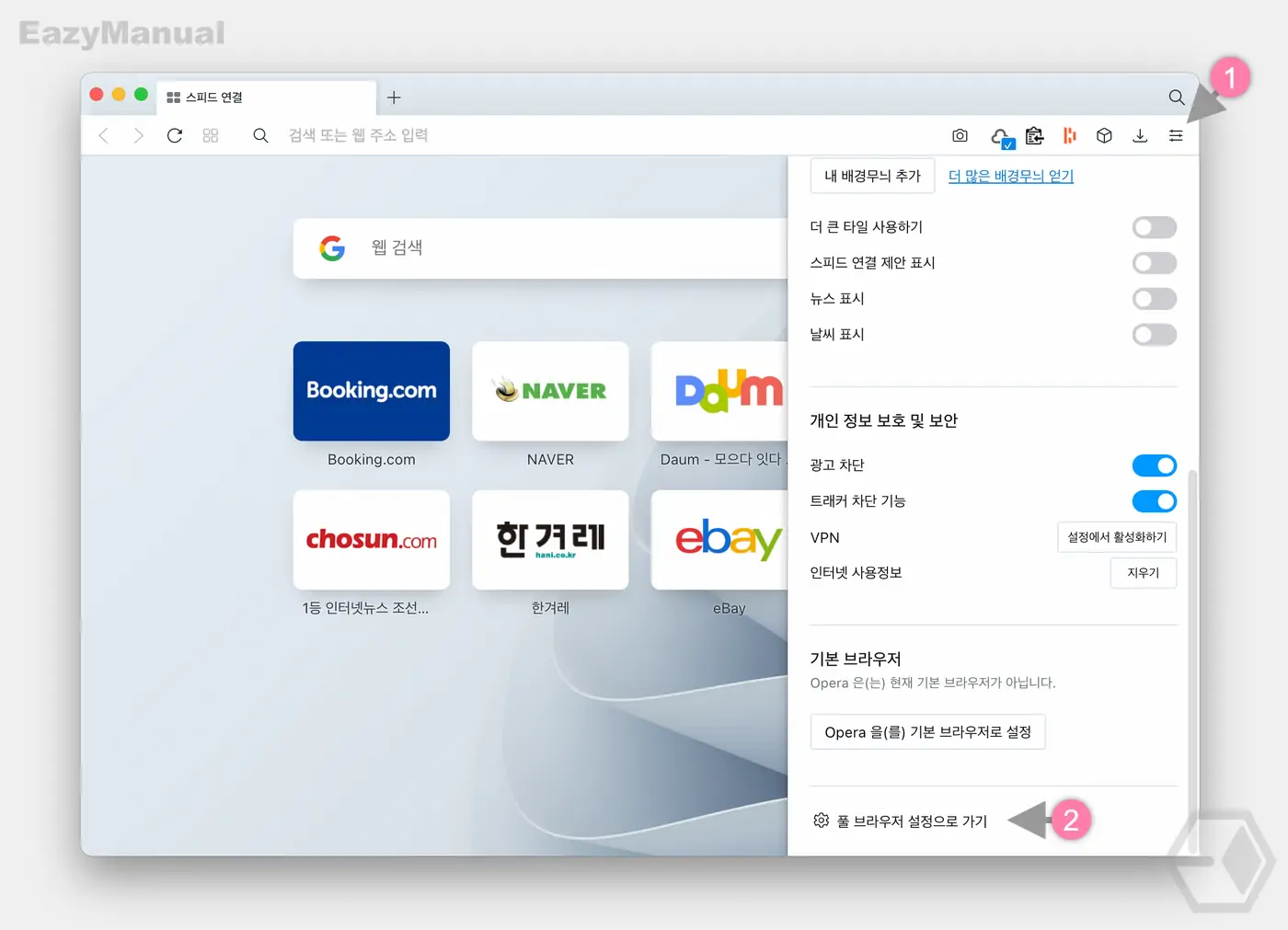Go back to previous page
1288x930 pixels.
(104, 135)
